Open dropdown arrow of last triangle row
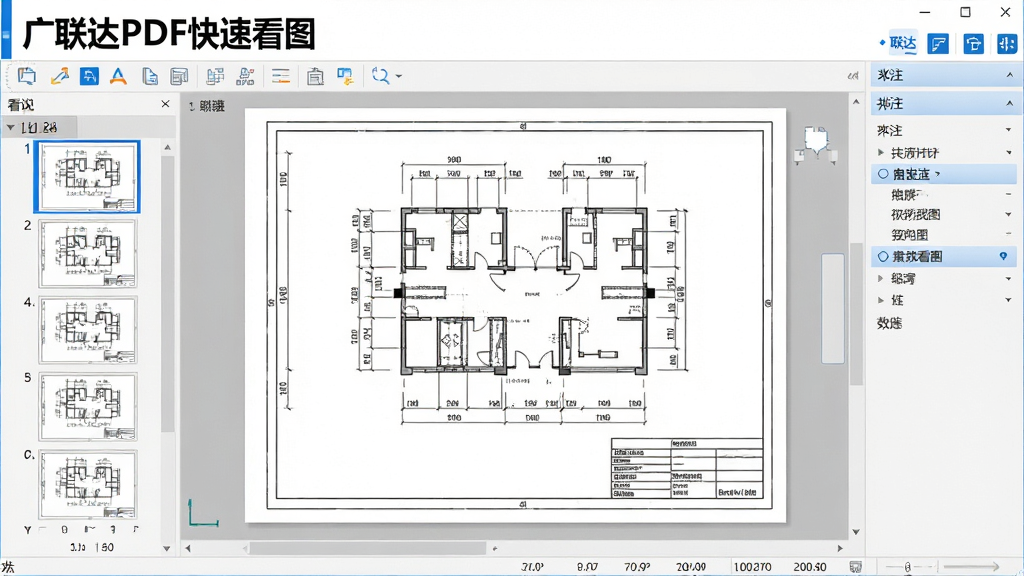1024x576 pixels. 1009,300
